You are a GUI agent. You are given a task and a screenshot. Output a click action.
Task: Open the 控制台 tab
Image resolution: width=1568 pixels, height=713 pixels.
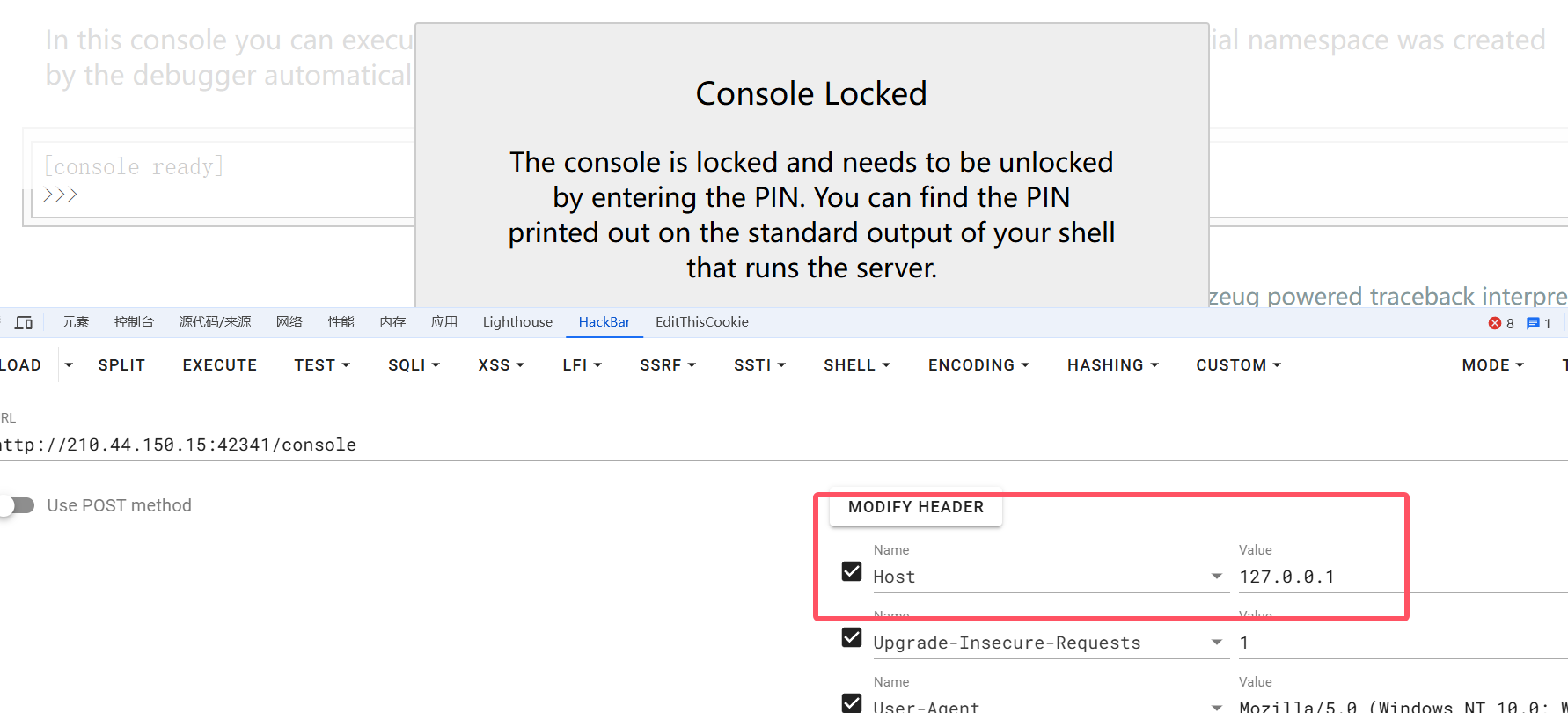point(134,322)
